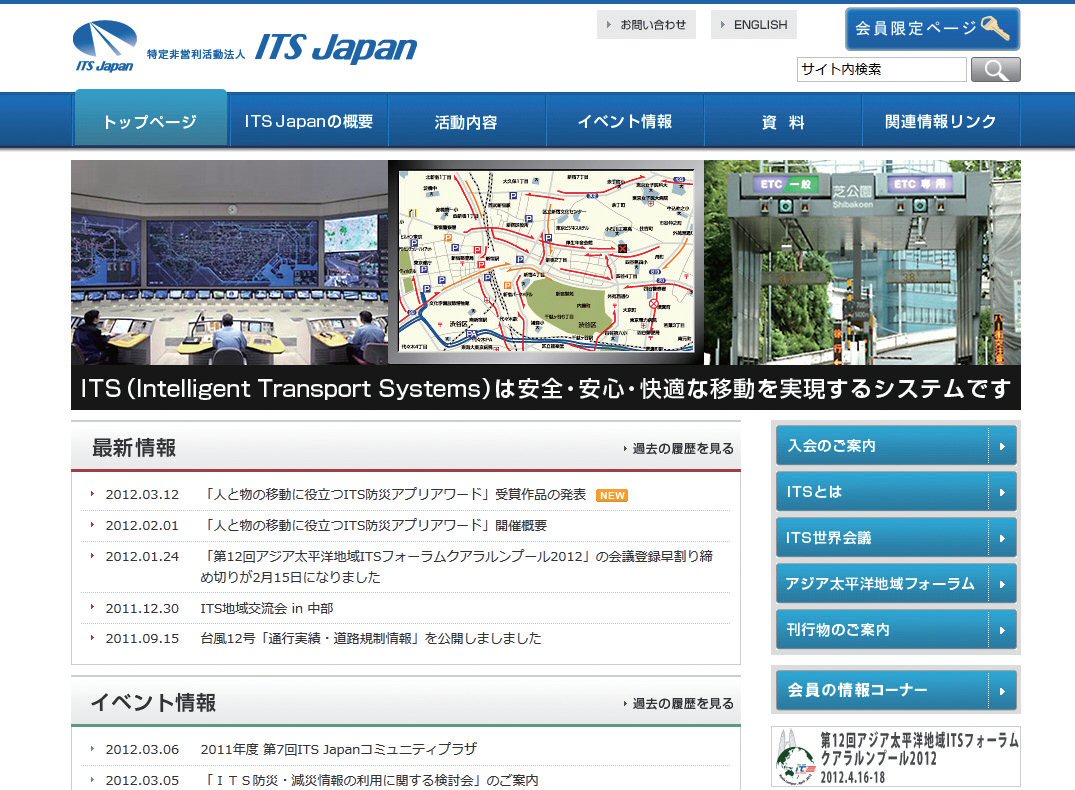Click the NEW badge beside 2012.03.12 news
The image size is (1075, 790).
point(612,495)
